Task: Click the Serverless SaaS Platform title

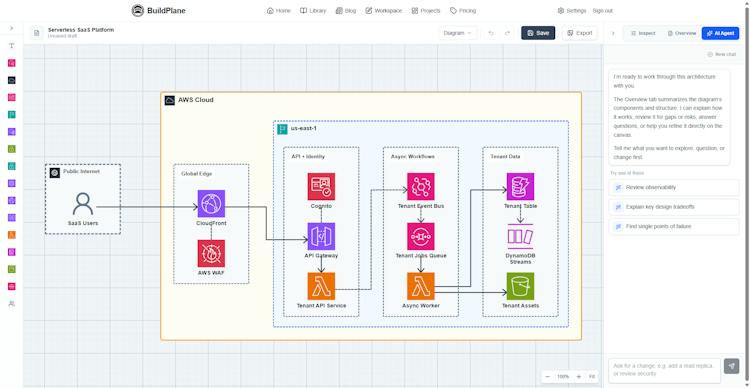Action: click(x=81, y=30)
